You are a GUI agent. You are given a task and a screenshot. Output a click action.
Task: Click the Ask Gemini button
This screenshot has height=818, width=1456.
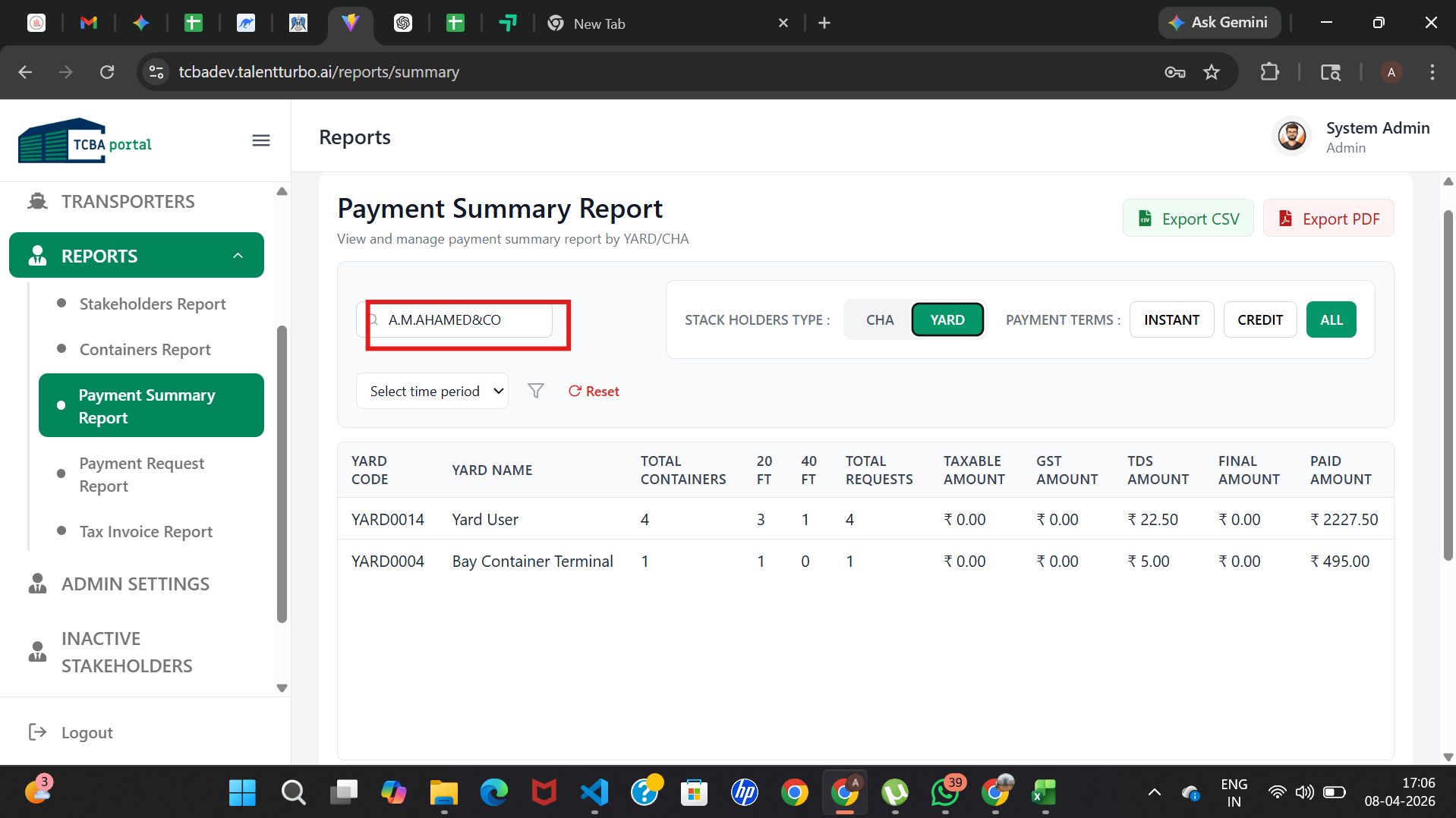pyautogui.click(x=1218, y=23)
